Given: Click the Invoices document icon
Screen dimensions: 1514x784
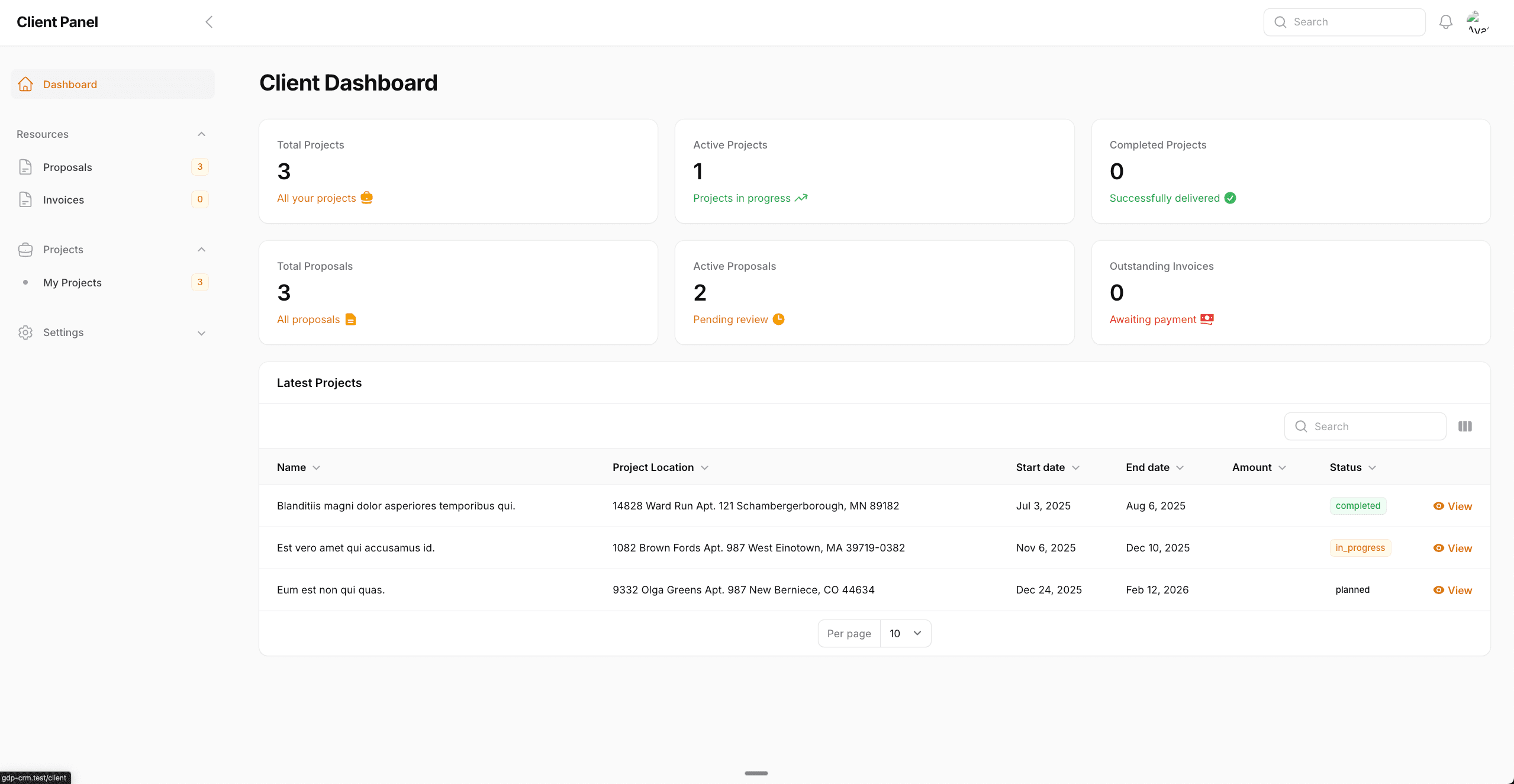Looking at the screenshot, I should pos(25,199).
